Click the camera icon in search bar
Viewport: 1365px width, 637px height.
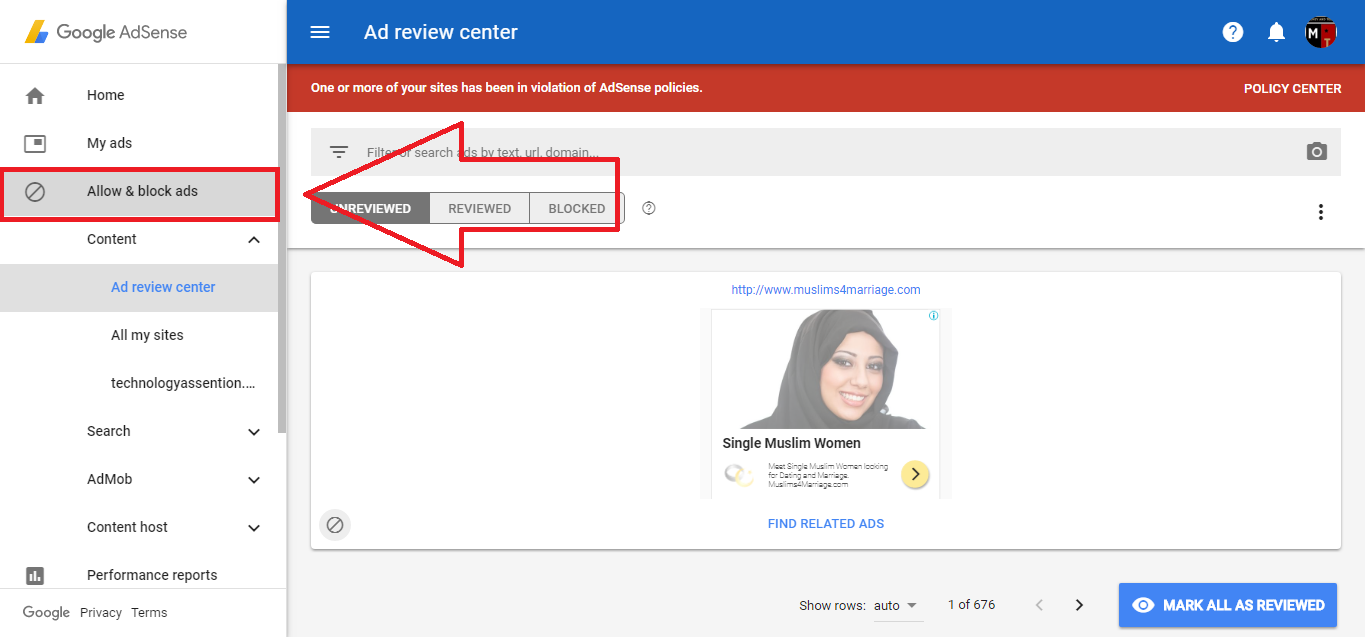[x=1317, y=152]
